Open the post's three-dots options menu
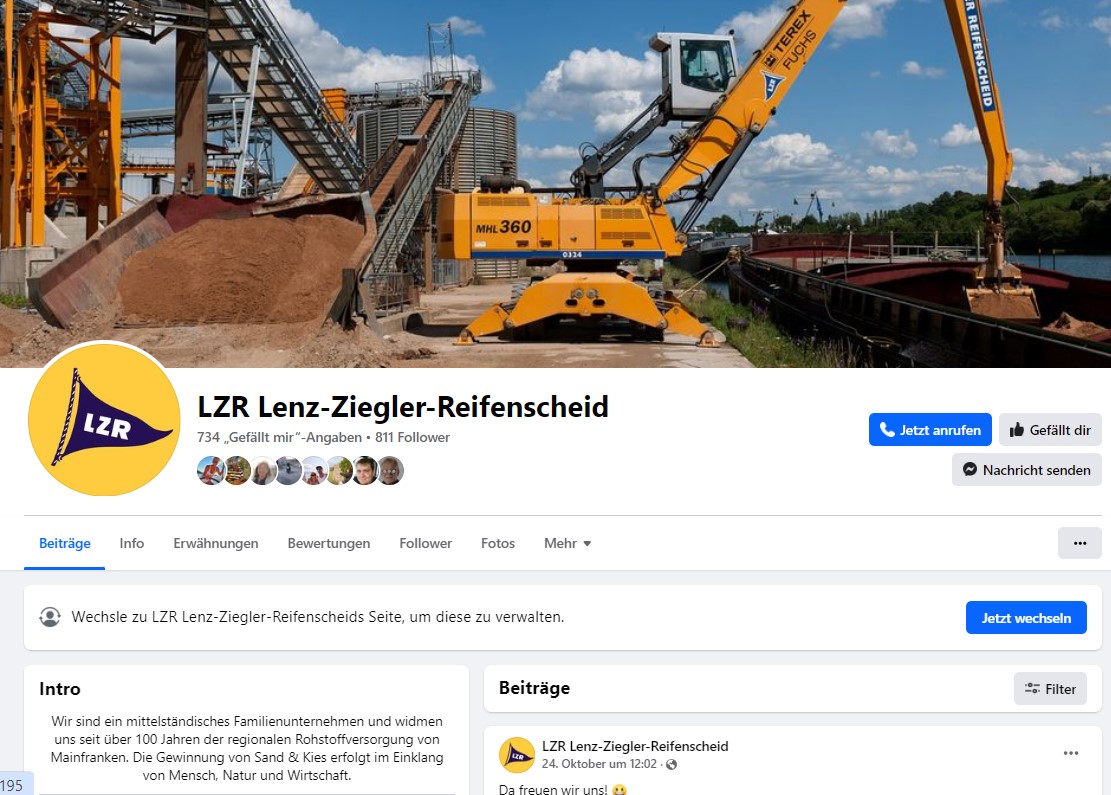The height and width of the screenshot is (795, 1111). tap(1071, 752)
